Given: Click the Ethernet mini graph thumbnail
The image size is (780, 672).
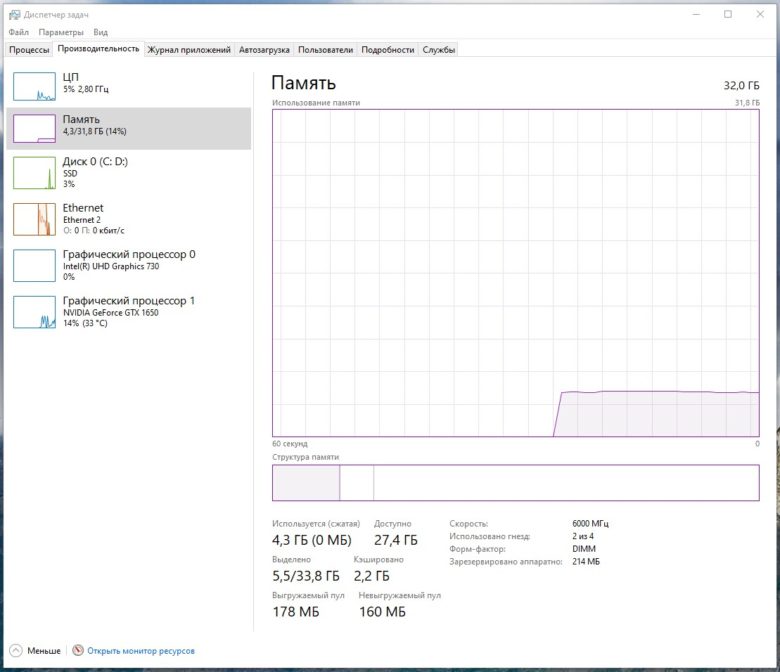Looking at the screenshot, I should [x=34, y=219].
